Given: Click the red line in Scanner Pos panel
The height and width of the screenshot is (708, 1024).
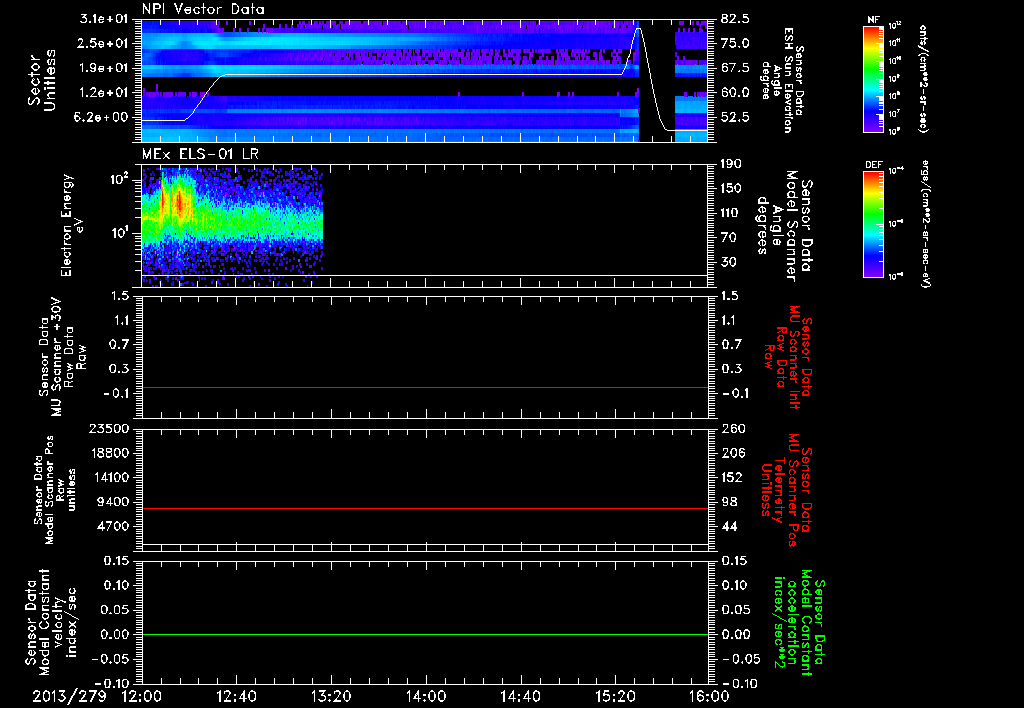Looking at the screenshot, I should pyautogui.click(x=424, y=508).
